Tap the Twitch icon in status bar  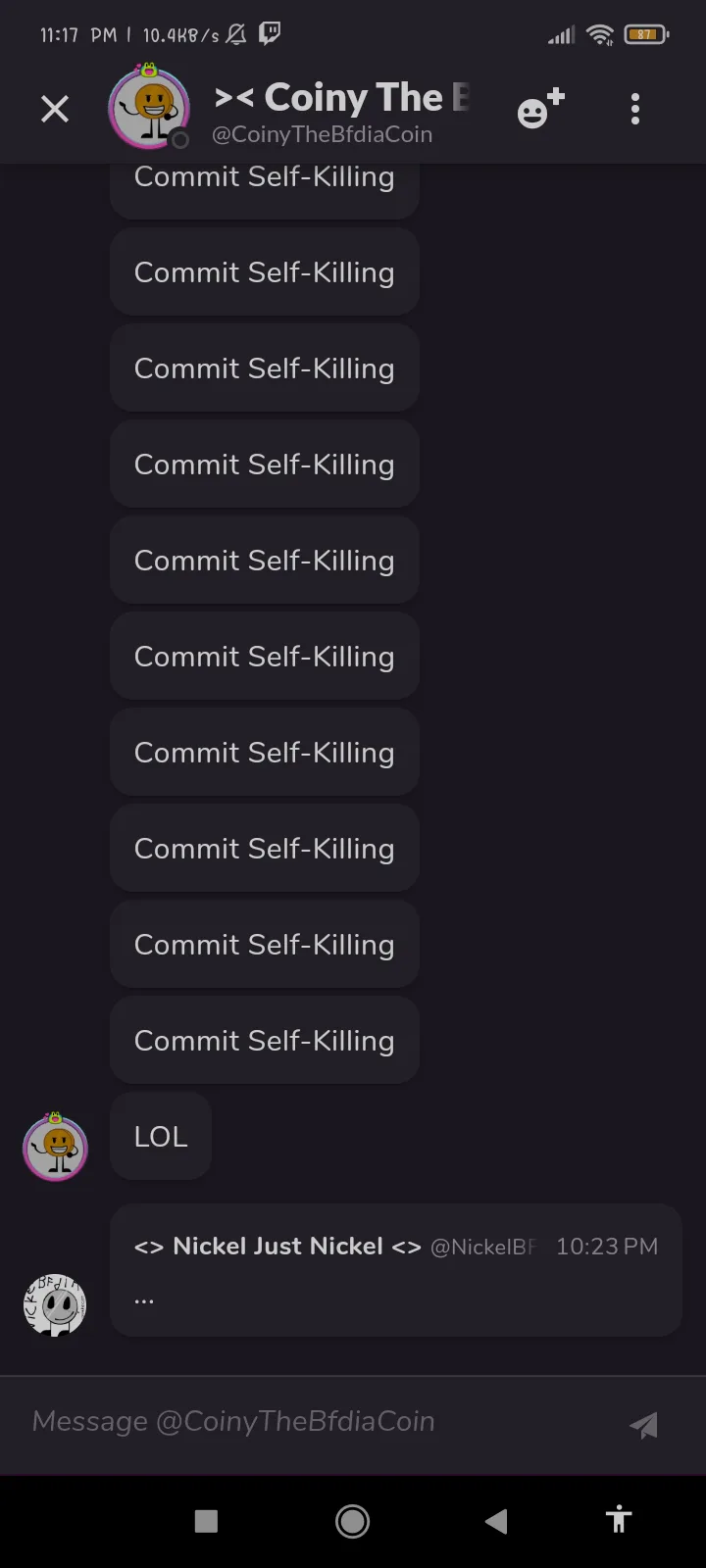[270, 34]
